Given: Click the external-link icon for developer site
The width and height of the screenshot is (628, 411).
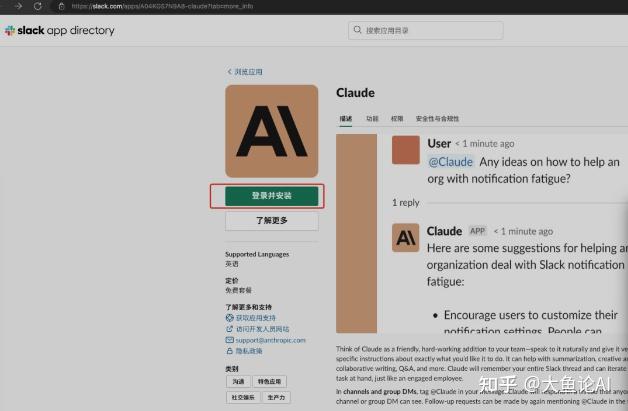Looking at the screenshot, I should (x=229, y=329).
